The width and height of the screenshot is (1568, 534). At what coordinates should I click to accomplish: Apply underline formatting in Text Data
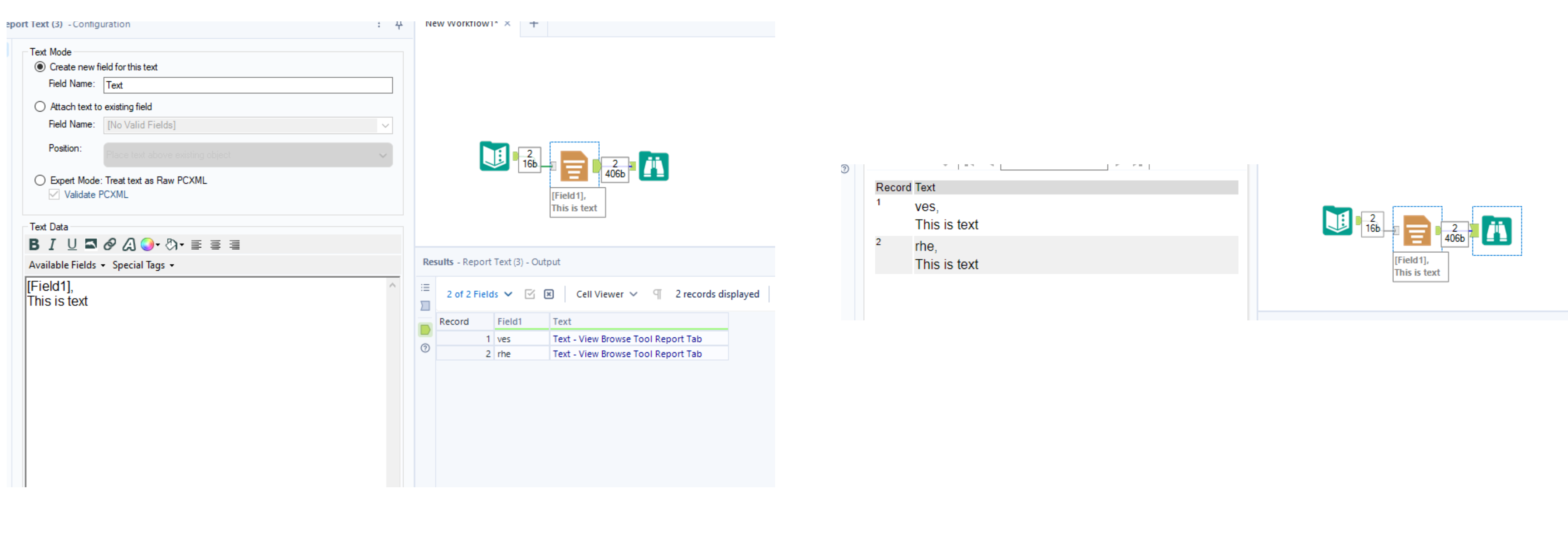click(x=71, y=245)
